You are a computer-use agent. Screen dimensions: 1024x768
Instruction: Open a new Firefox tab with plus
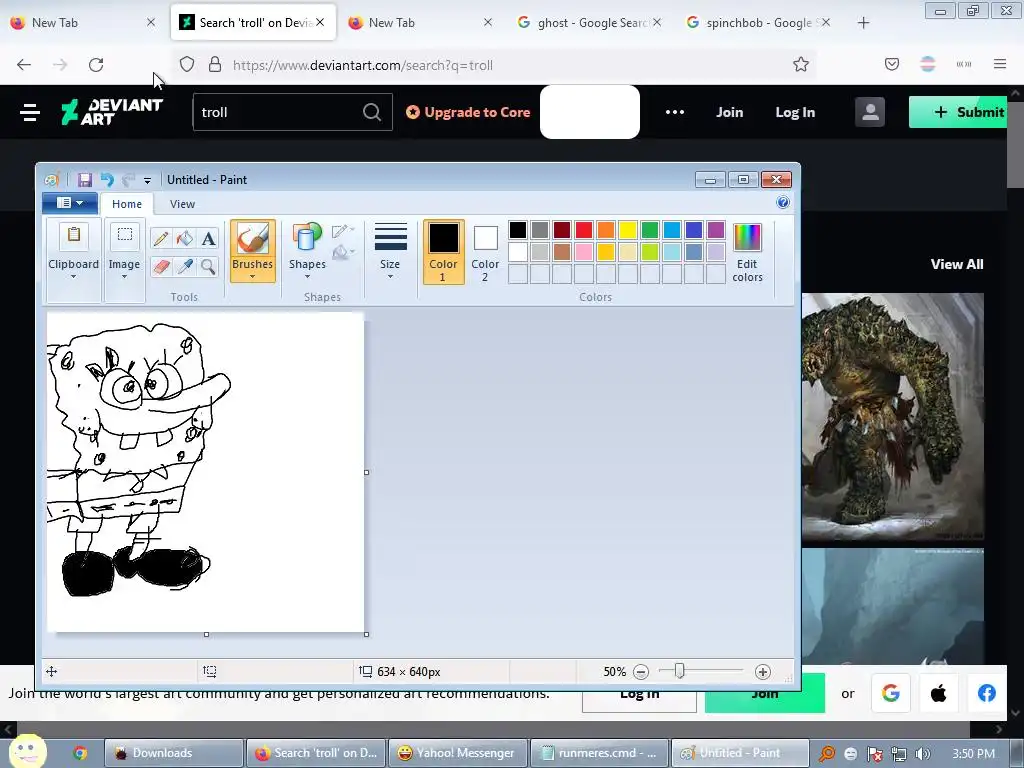tap(863, 23)
